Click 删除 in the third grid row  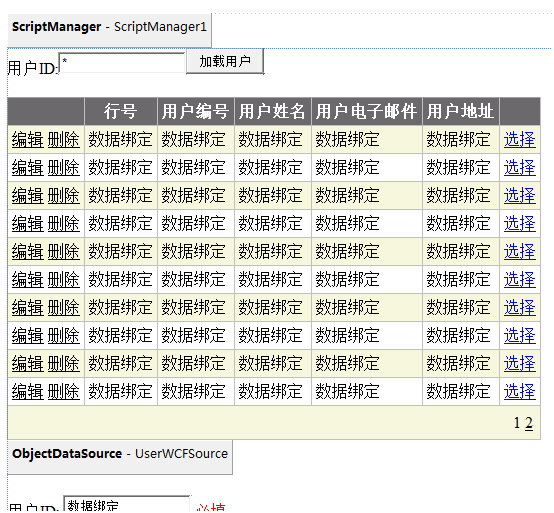pos(64,195)
